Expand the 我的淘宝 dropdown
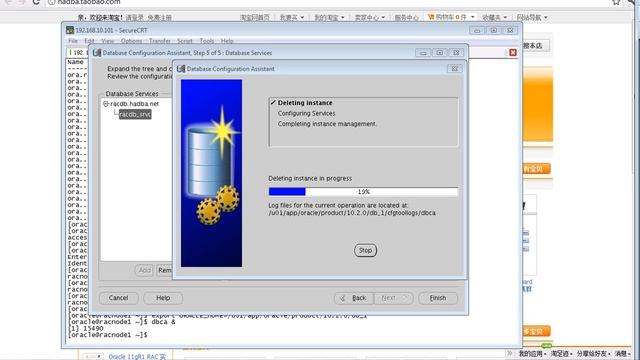Screen dimensions: 640x360 tap(329, 17)
